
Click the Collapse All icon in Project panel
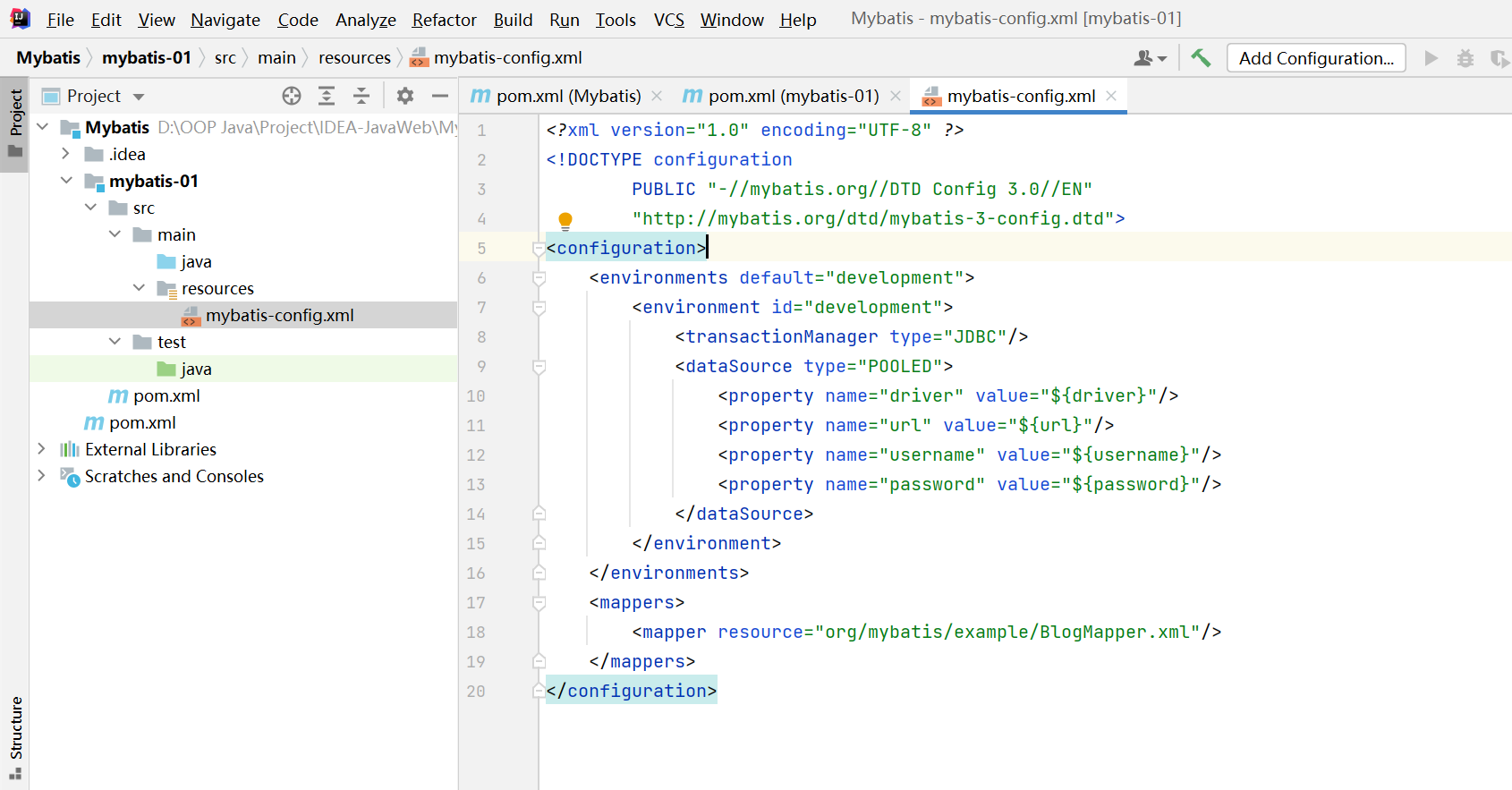coord(361,96)
